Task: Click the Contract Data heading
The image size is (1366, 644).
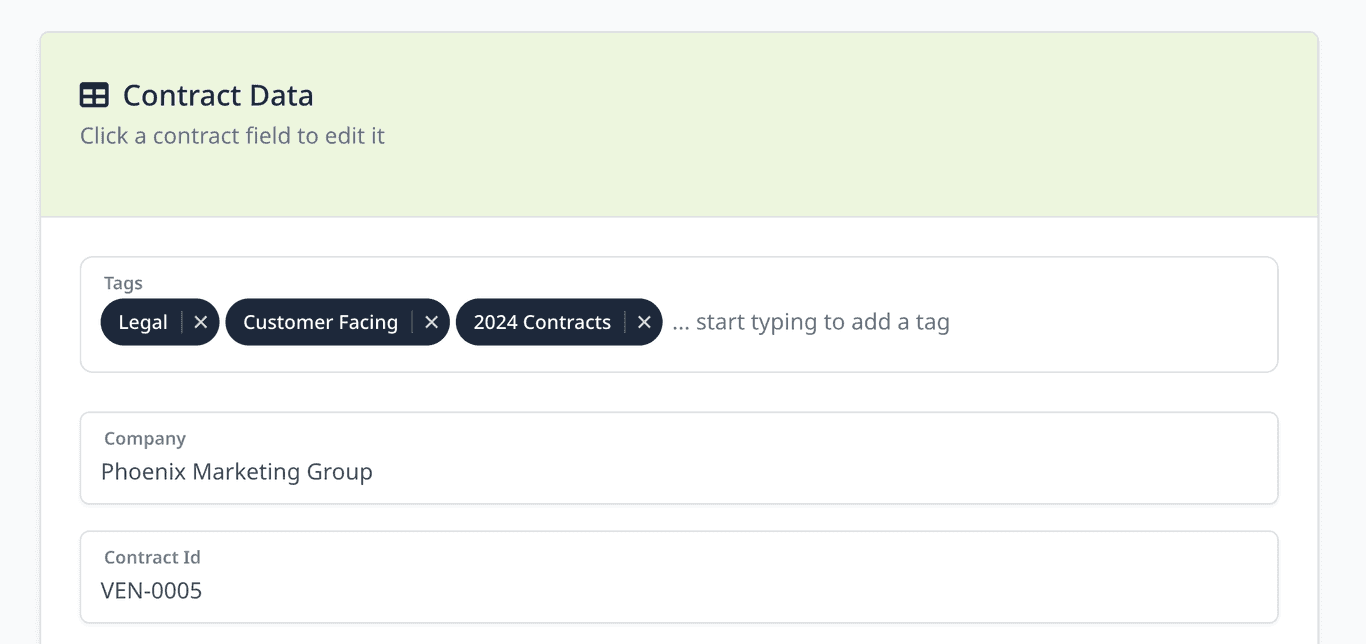Action: [217, 94]
